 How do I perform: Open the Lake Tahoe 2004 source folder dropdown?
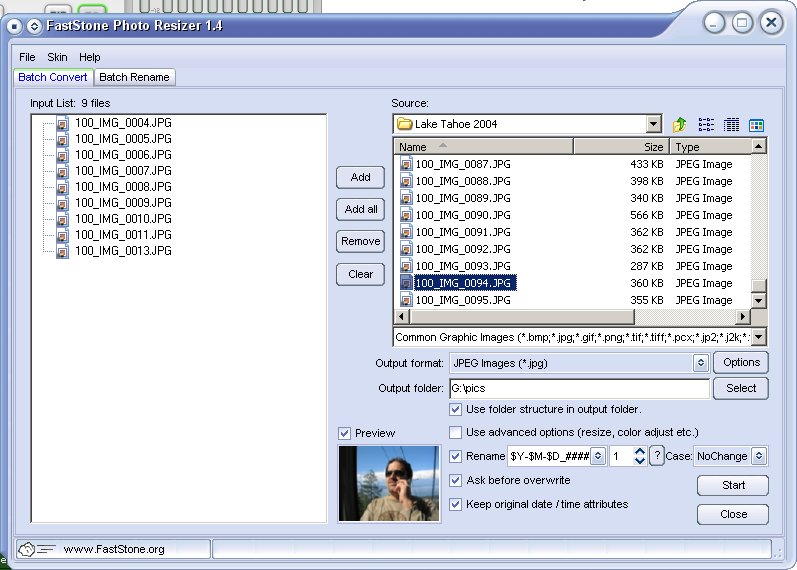[653, 125]
